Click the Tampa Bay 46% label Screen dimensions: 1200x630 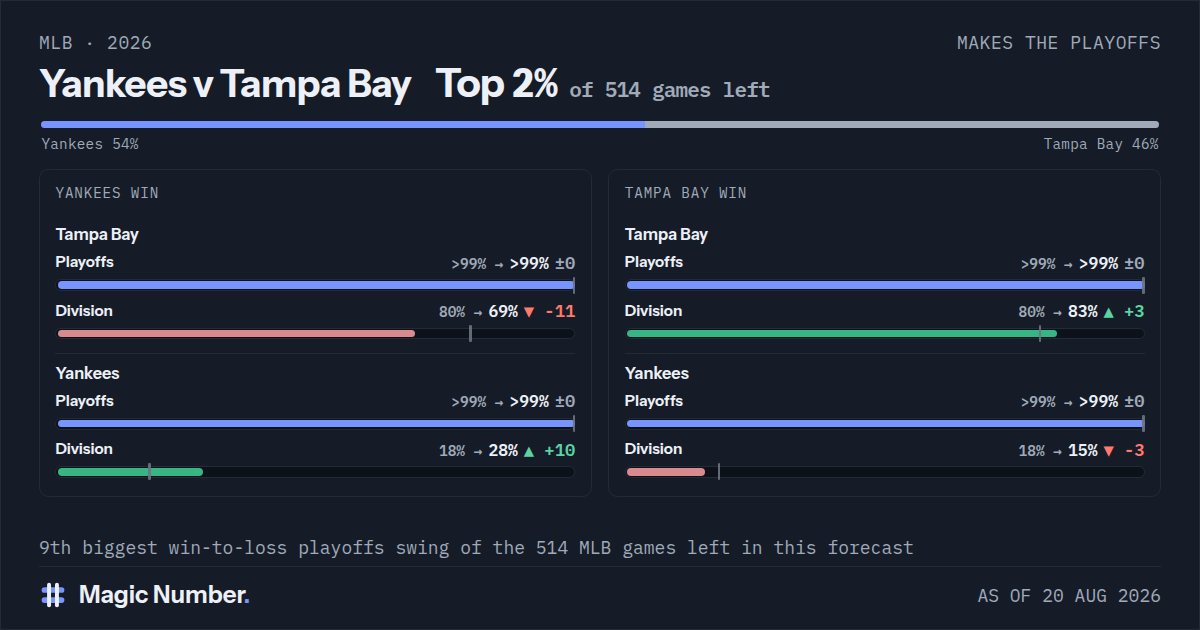(x=1101, y=144)
